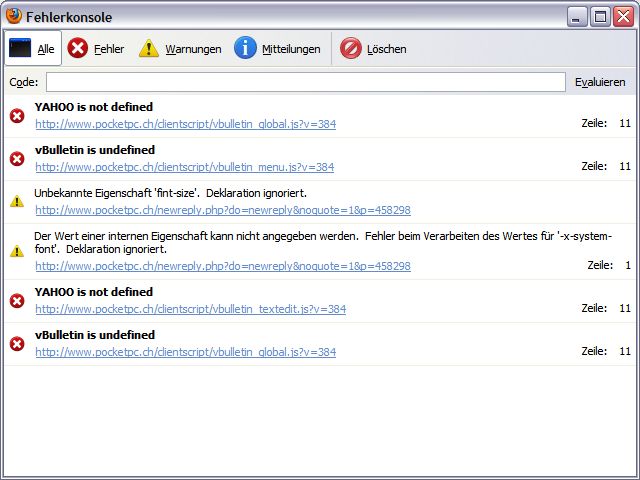This screenshot has width=640, height=480.
Task: Show all messages with the Alle icon
Action: pyautogui.click(x=20, y=48)
